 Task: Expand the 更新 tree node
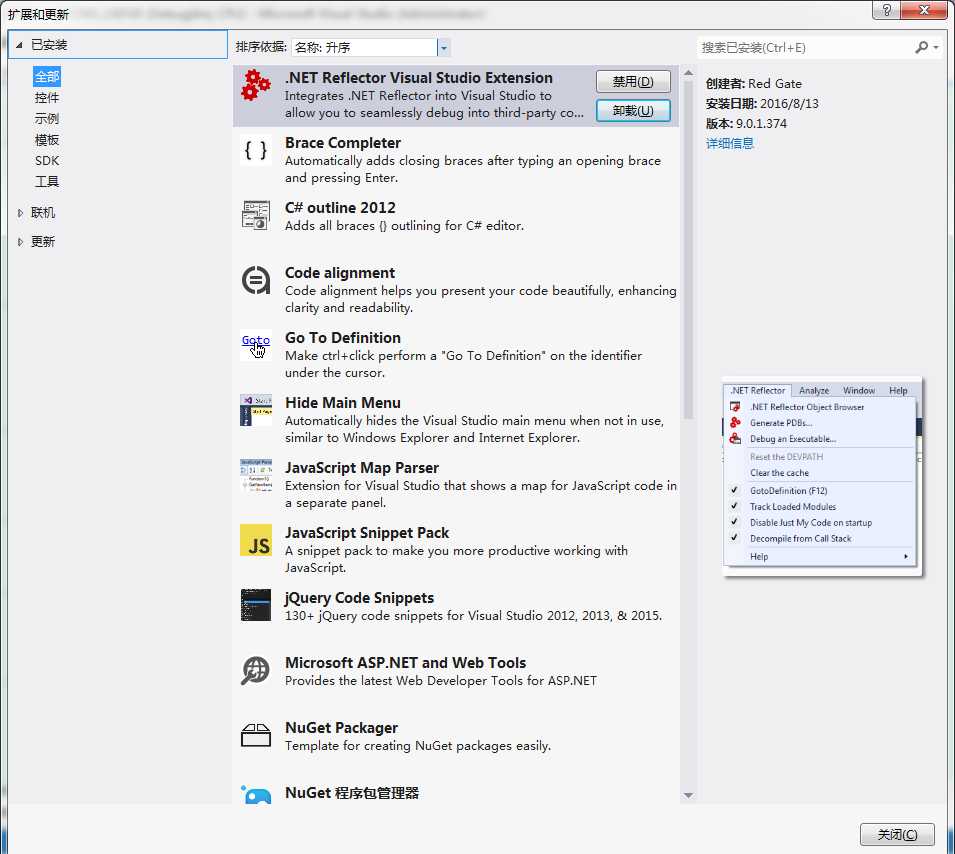click(x=20, y=242)
